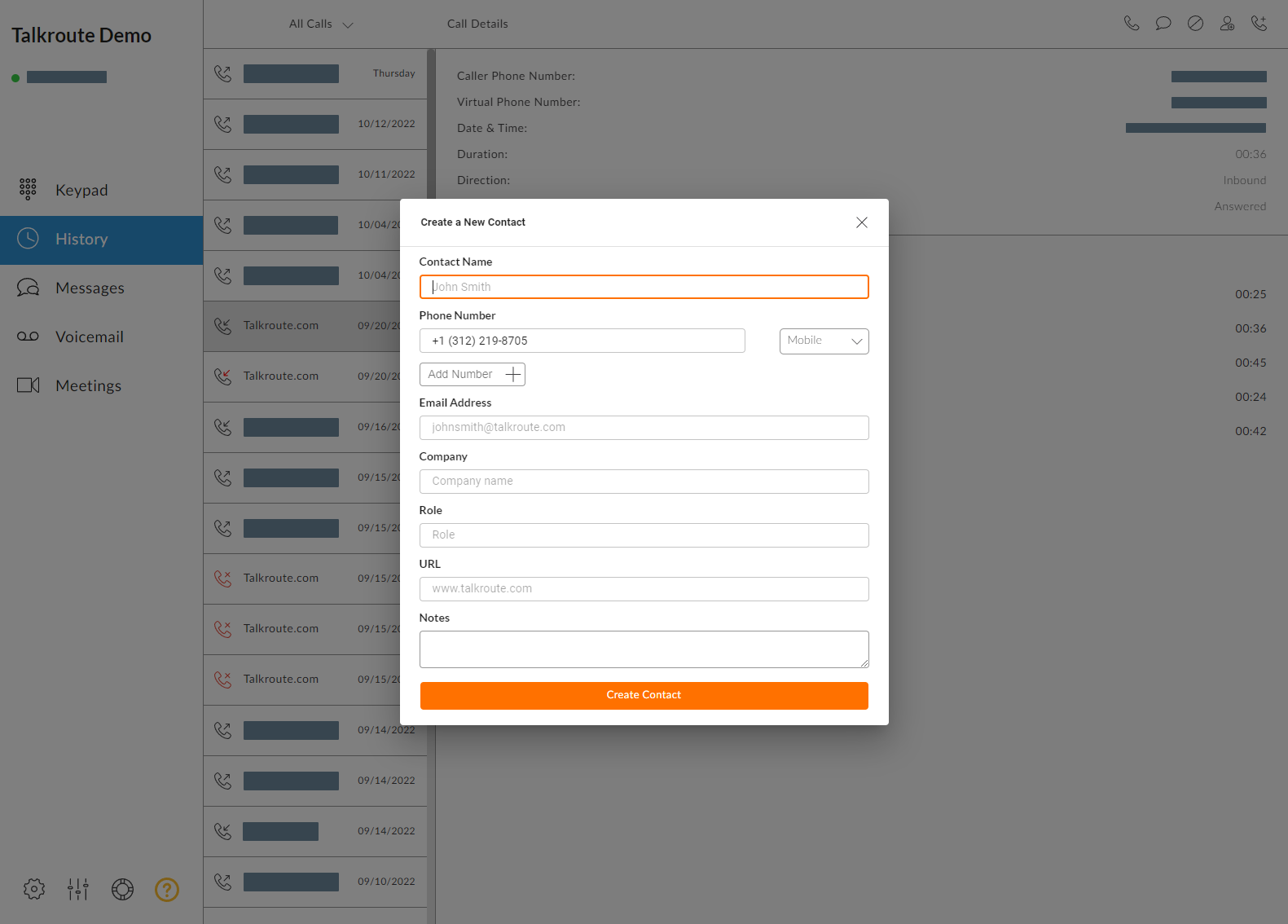The height and width of the screenshot is (924, 1288).
Task: Click the History clock icon
Action: pyautogui.click(x=28, y=239)
